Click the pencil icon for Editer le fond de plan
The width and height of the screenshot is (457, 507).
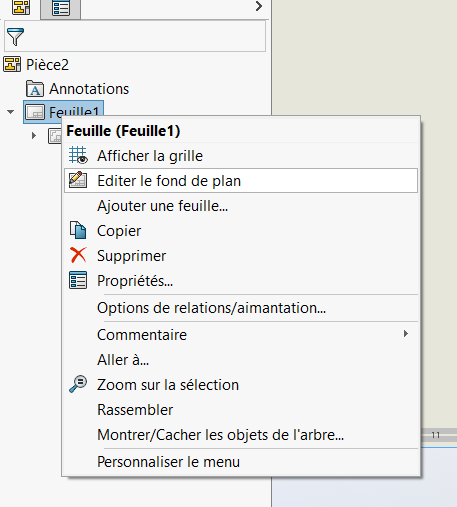pos(78,180)
